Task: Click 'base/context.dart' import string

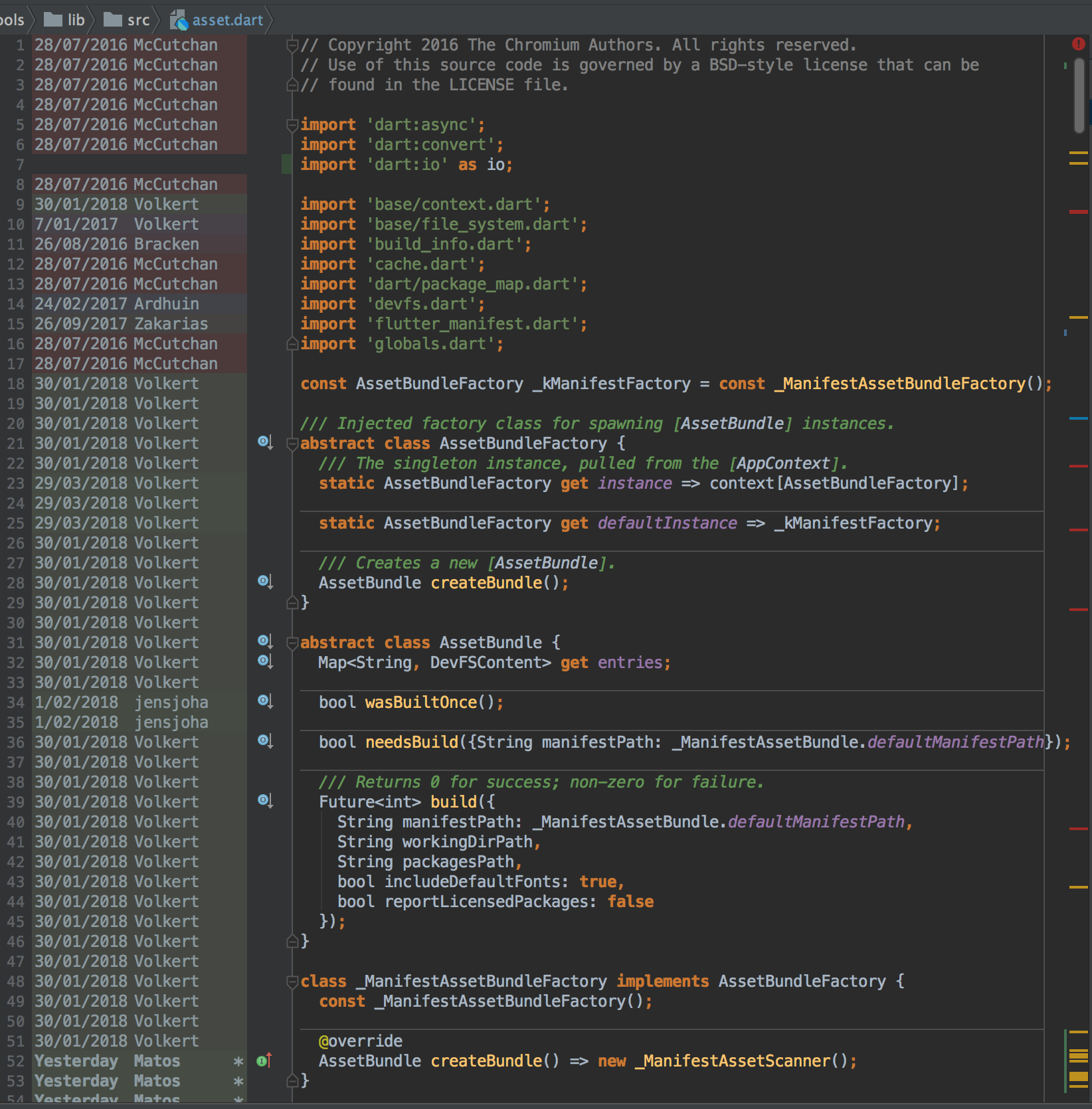Action: click(454, 205)
